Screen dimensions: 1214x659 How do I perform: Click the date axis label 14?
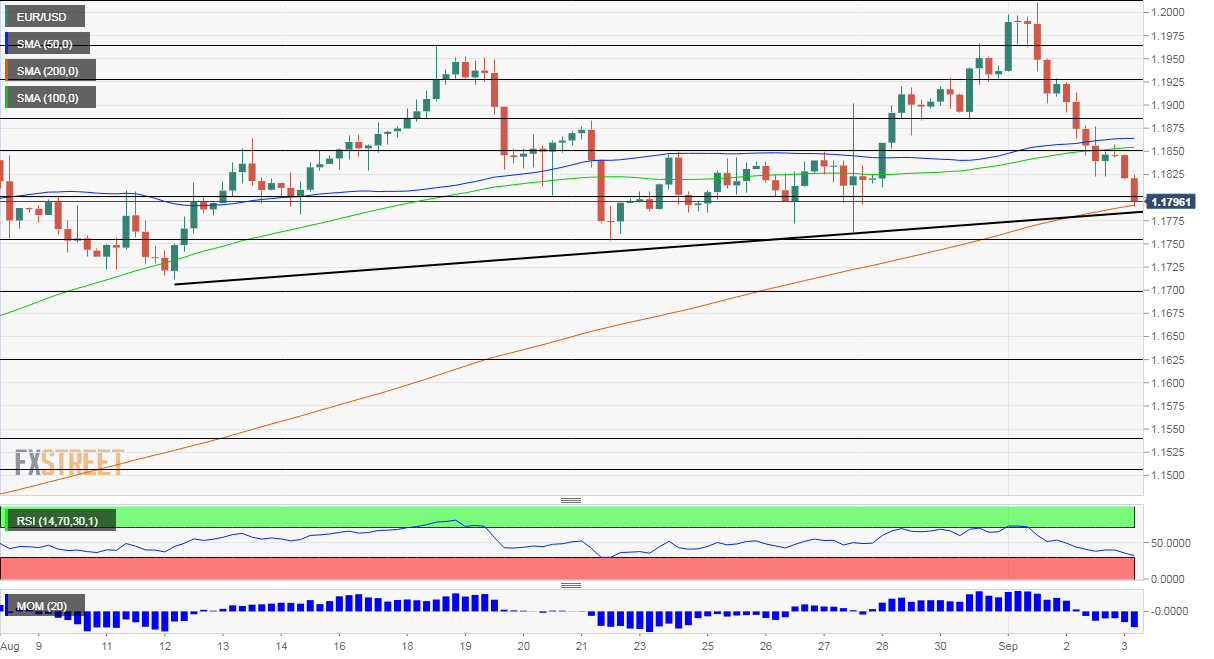pyautogui.click(x=281, y=646)
